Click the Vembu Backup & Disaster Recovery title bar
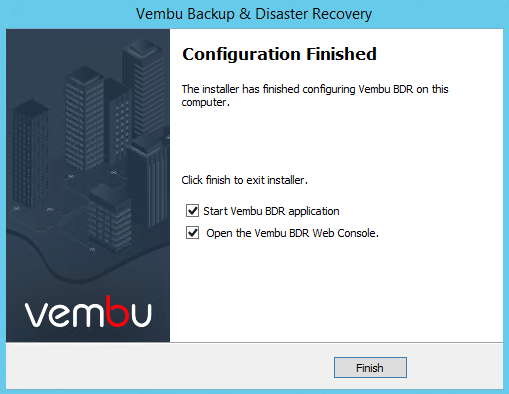The width and height of the screenshot is (509, 394). click(254, 14)
